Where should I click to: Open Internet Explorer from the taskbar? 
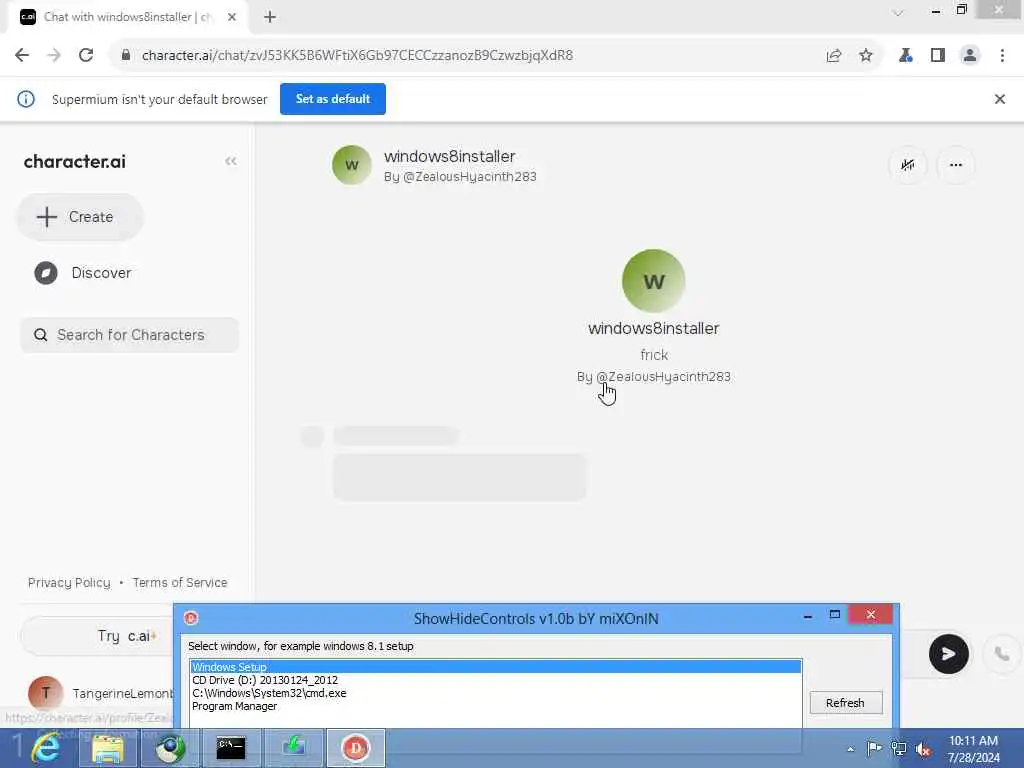(x=46, y=748)
